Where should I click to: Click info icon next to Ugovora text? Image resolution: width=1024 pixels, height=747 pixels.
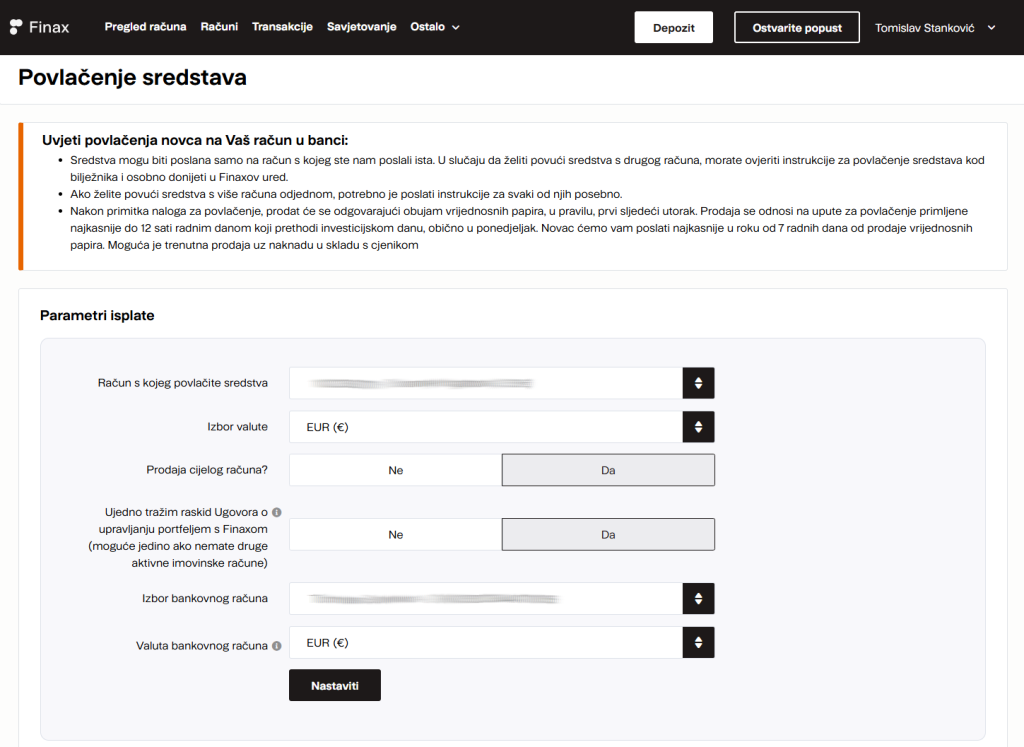277,512
